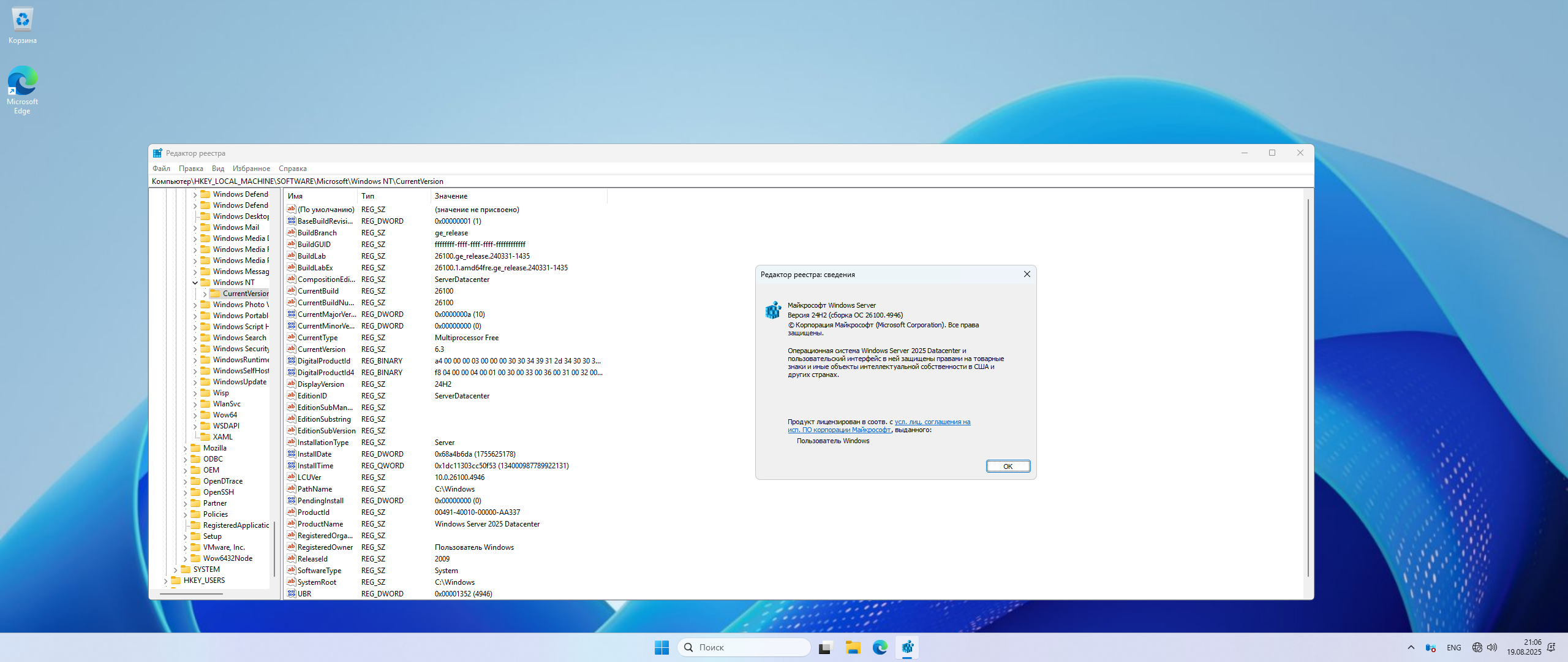Click the Mozilla folder icon
The width and height of the screenshot is (1568, 662).
point(195,447)
